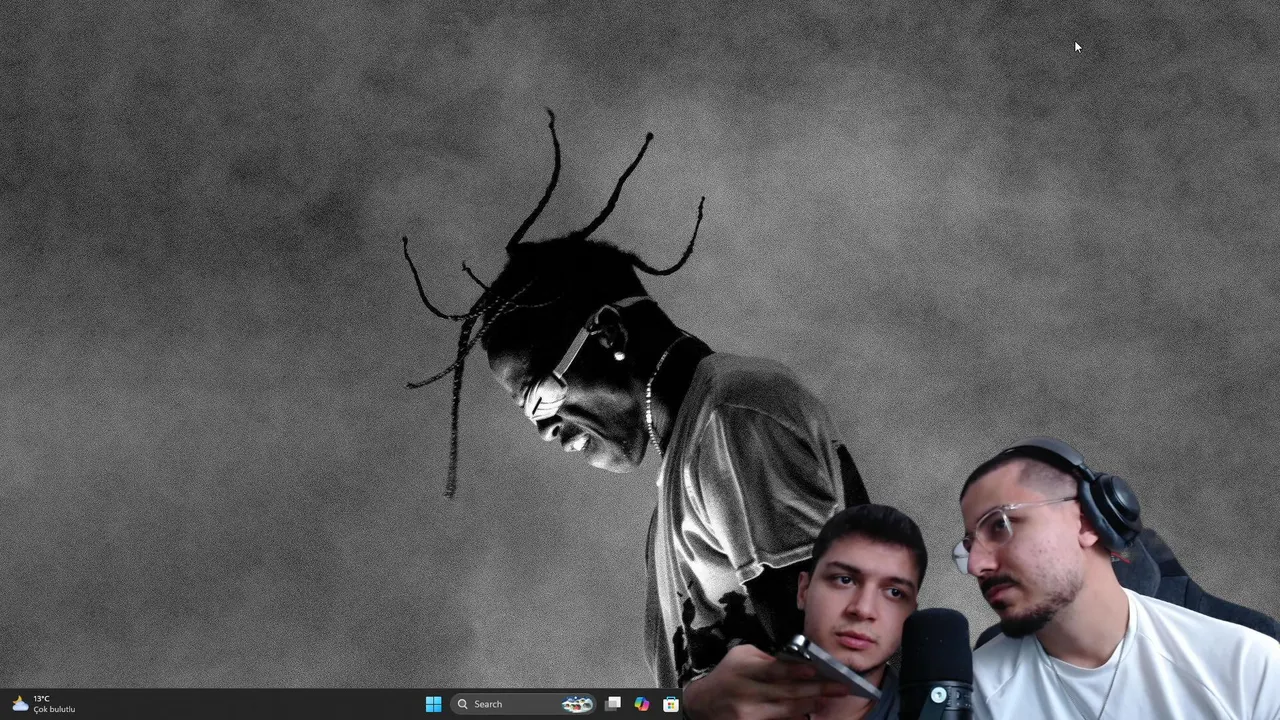The image size is (1280, 720).
Task: Launch Copilot from the taskbar
Action: pyautogui.click(x=642, y=704)
